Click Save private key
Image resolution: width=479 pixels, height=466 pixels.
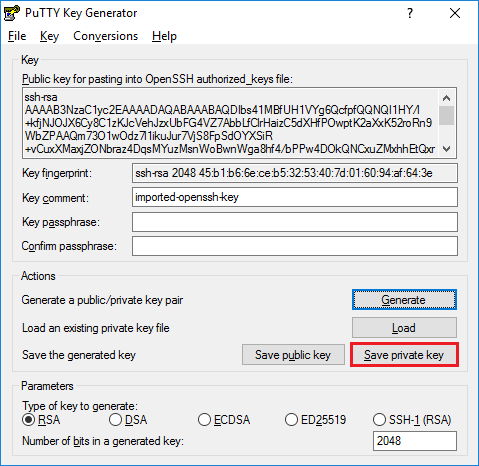pyautogui.click(x=404, y=355)
